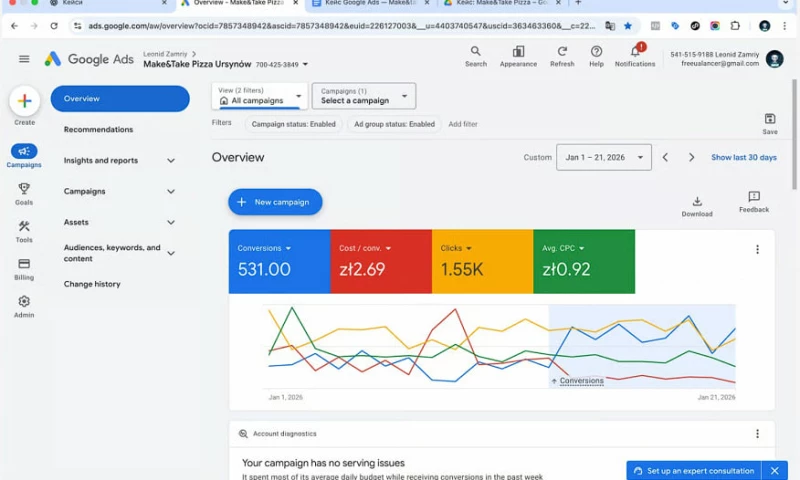Image resolution: width=800 pixels, height=480 pixels.
Task: Refresh the Google Ads data
Action: coord(562,52)
